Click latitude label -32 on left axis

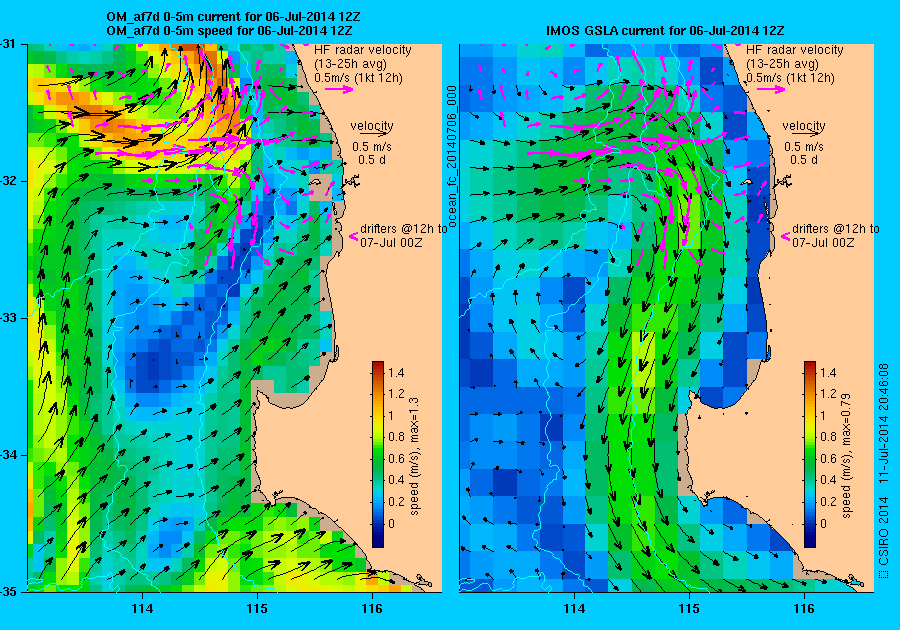(x=8, y=181)
